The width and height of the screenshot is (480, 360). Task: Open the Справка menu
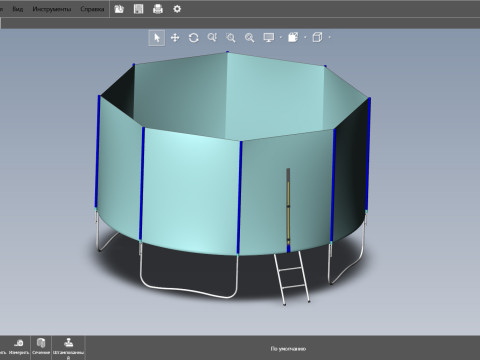(92, 9)
